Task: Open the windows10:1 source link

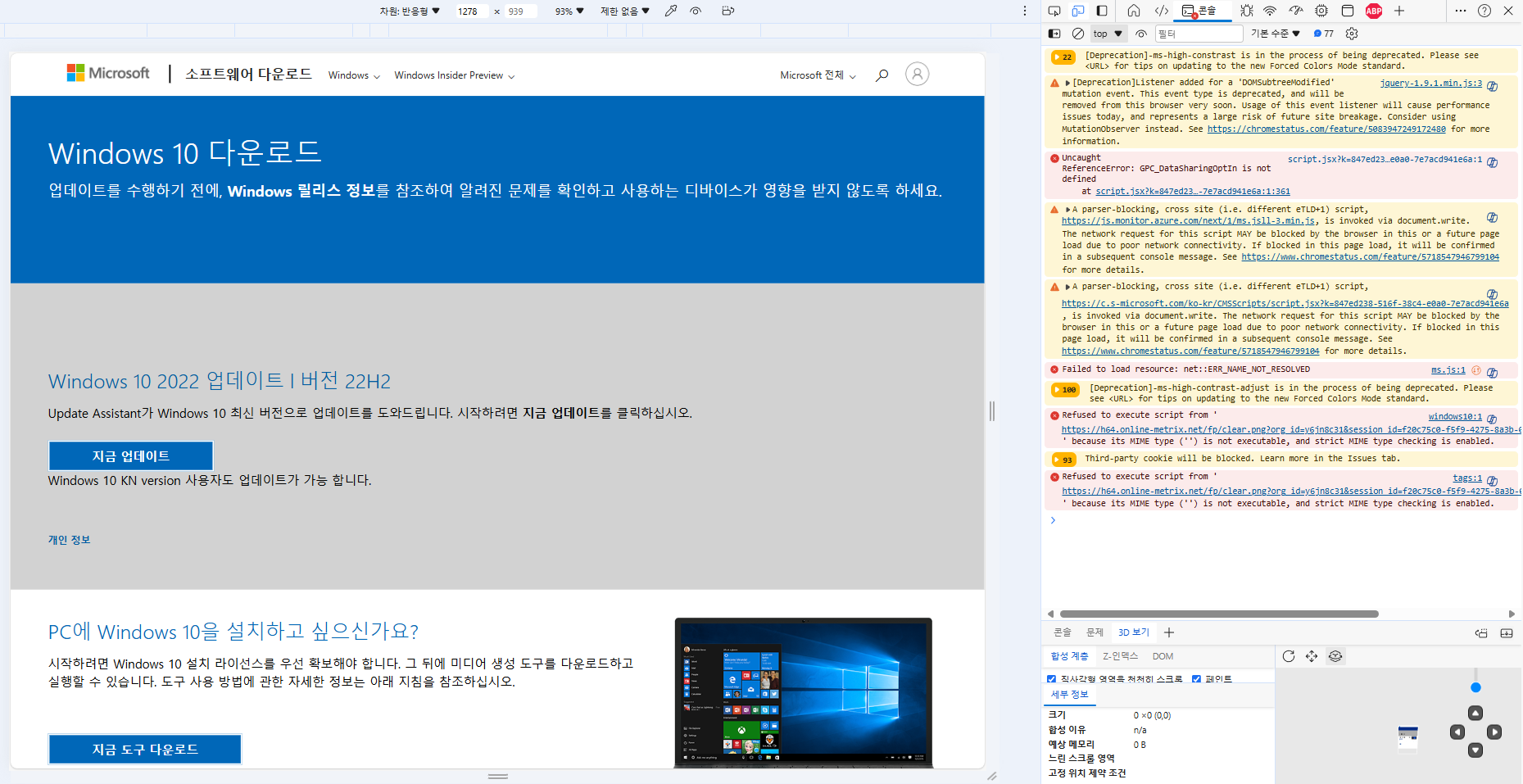Action: (1455, 416)
